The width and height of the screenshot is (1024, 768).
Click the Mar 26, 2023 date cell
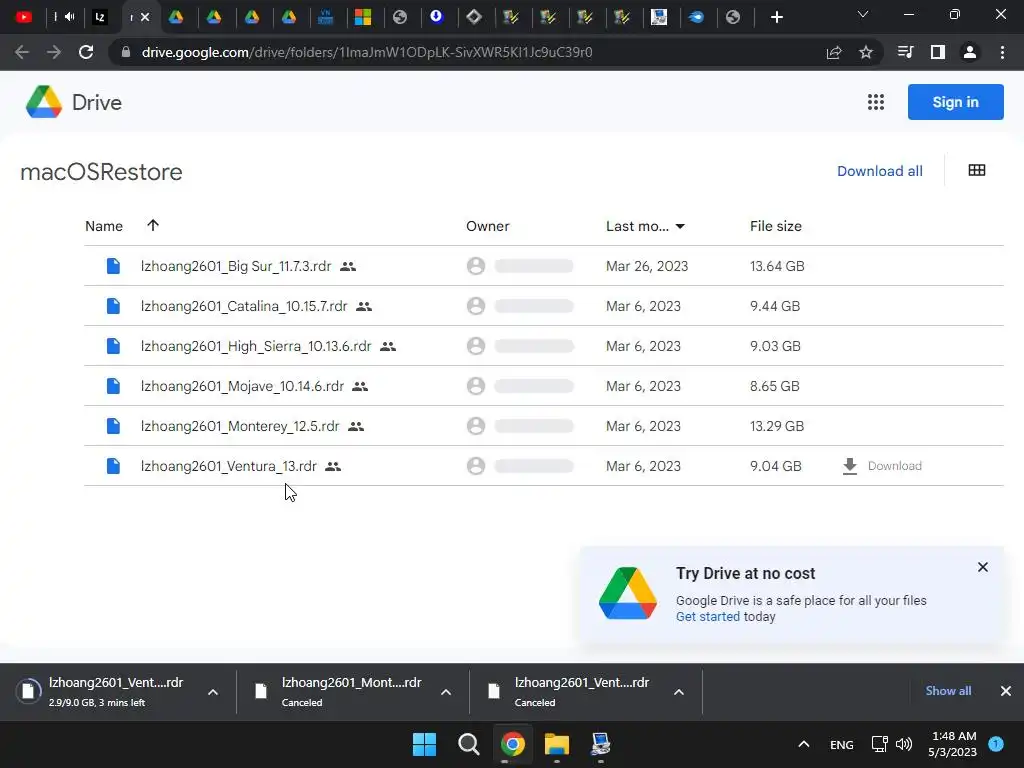click(647, 266)
